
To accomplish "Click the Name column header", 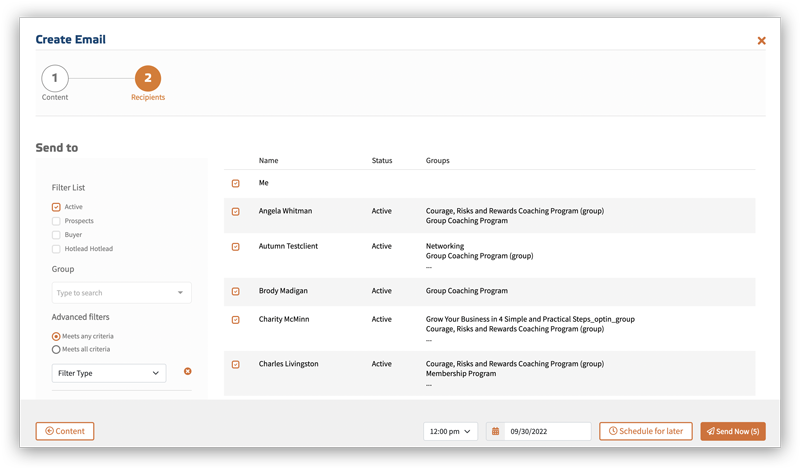I will pyautogui.click(x=268, y=160).
